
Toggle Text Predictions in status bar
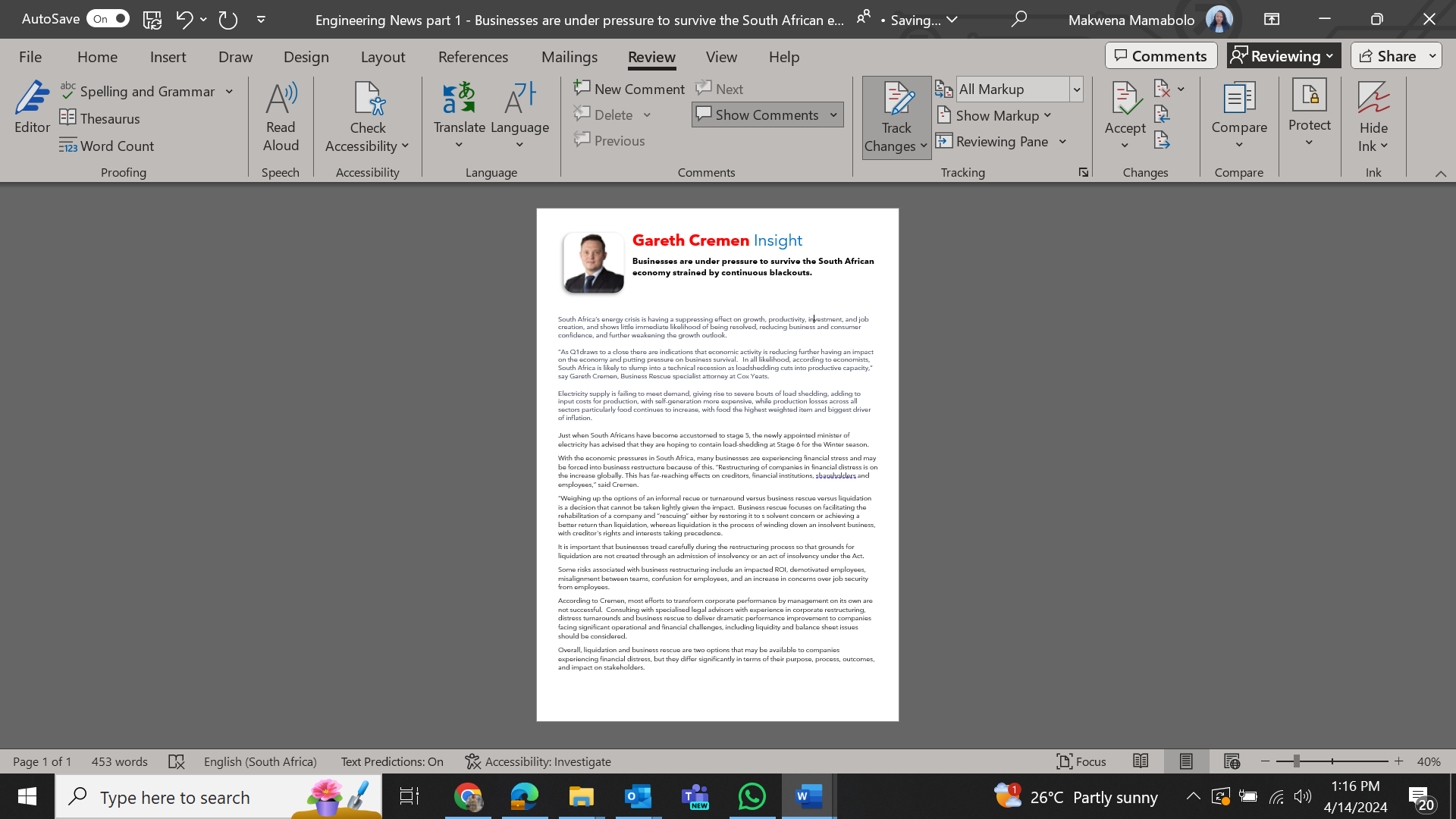click(392, 761)
